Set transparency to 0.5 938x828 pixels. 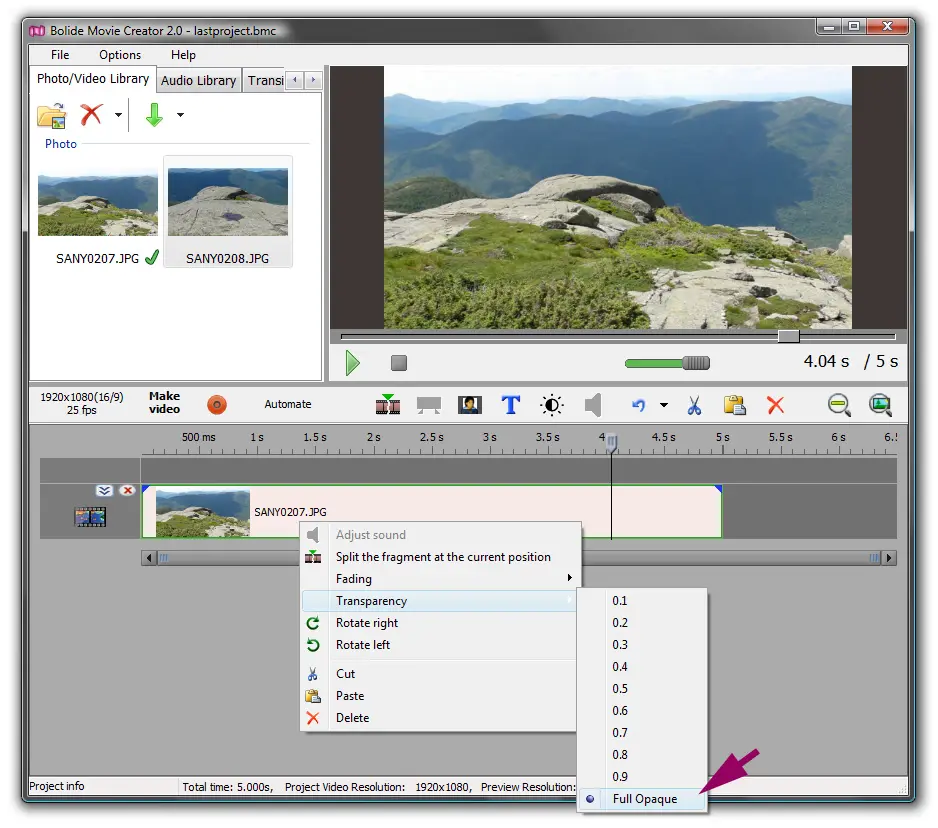(621, 689)
